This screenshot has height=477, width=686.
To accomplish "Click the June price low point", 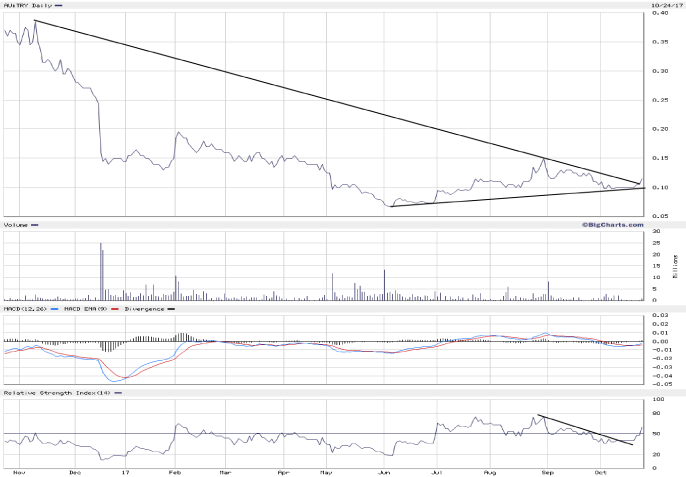I will (391, 206).
